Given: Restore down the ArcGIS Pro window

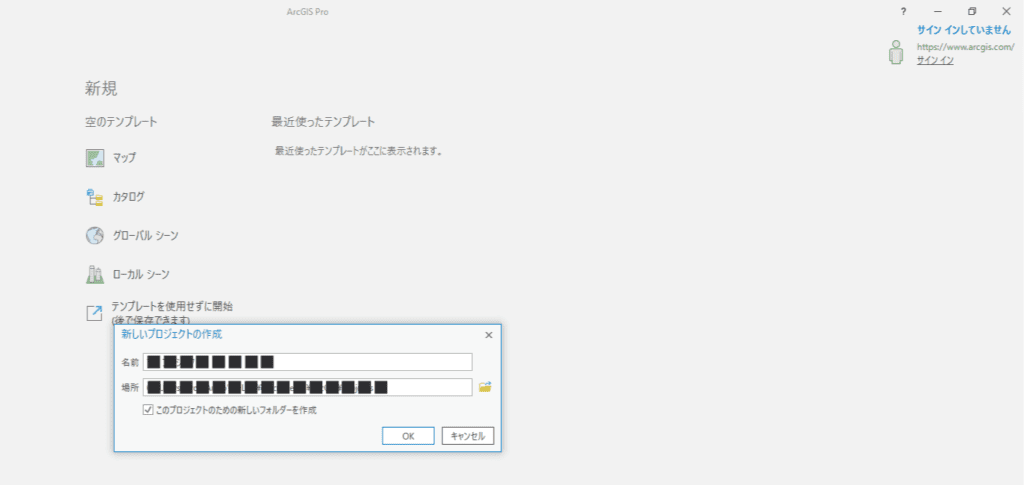Looking at the screenshot, I should click(x=972, y=11).
